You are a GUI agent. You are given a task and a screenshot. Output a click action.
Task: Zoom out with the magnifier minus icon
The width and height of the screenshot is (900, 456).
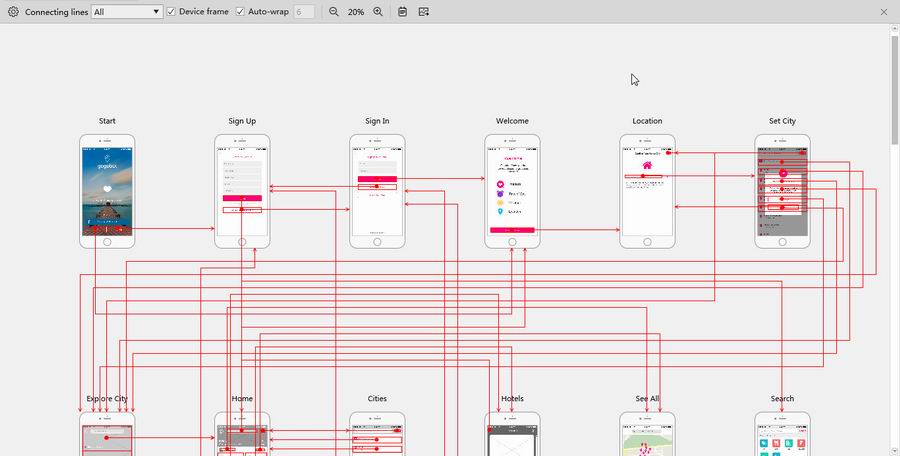(x=333, y=11)
